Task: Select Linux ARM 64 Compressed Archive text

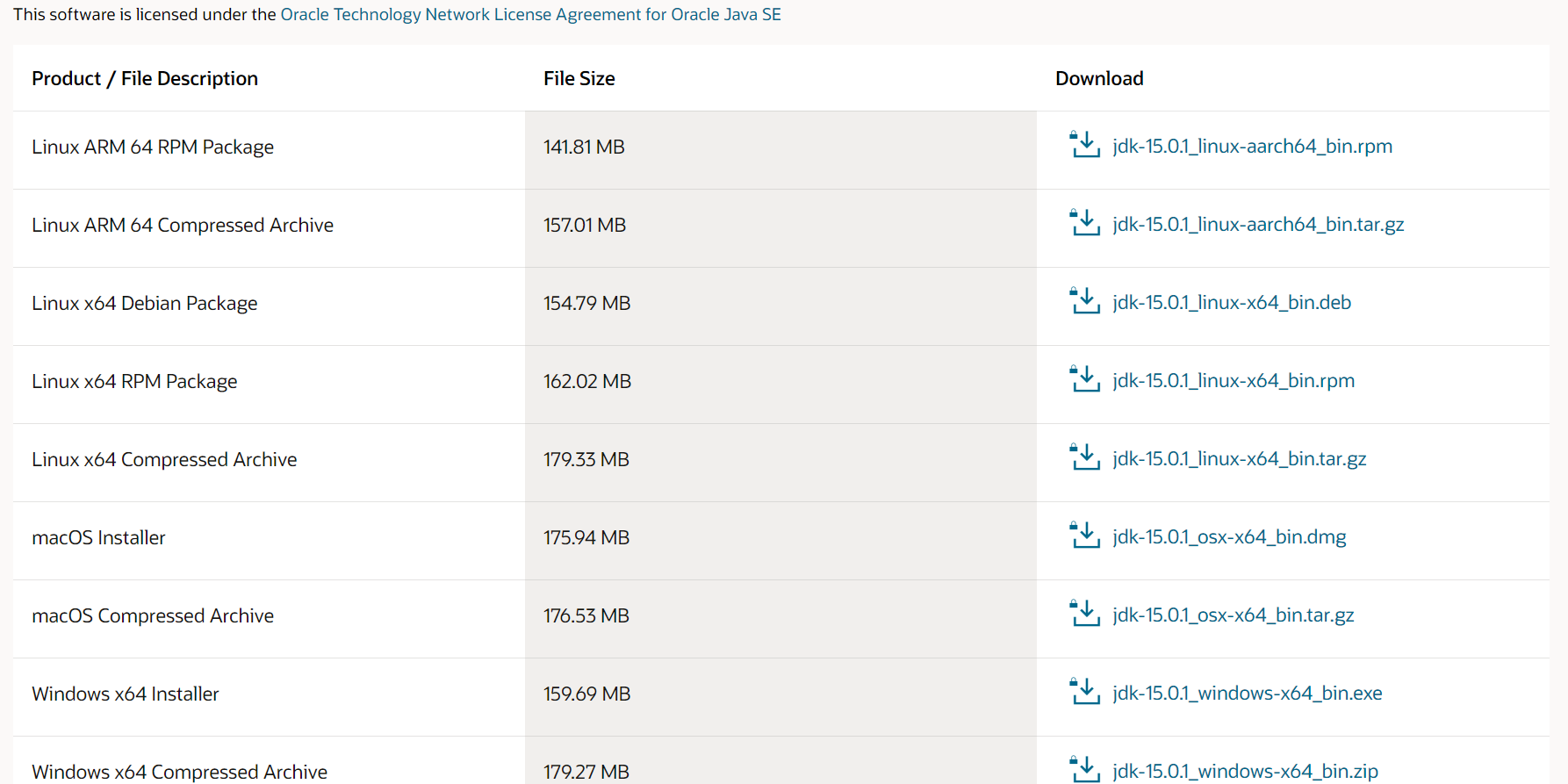Action: pyautogui.click(x=183, y=226)
